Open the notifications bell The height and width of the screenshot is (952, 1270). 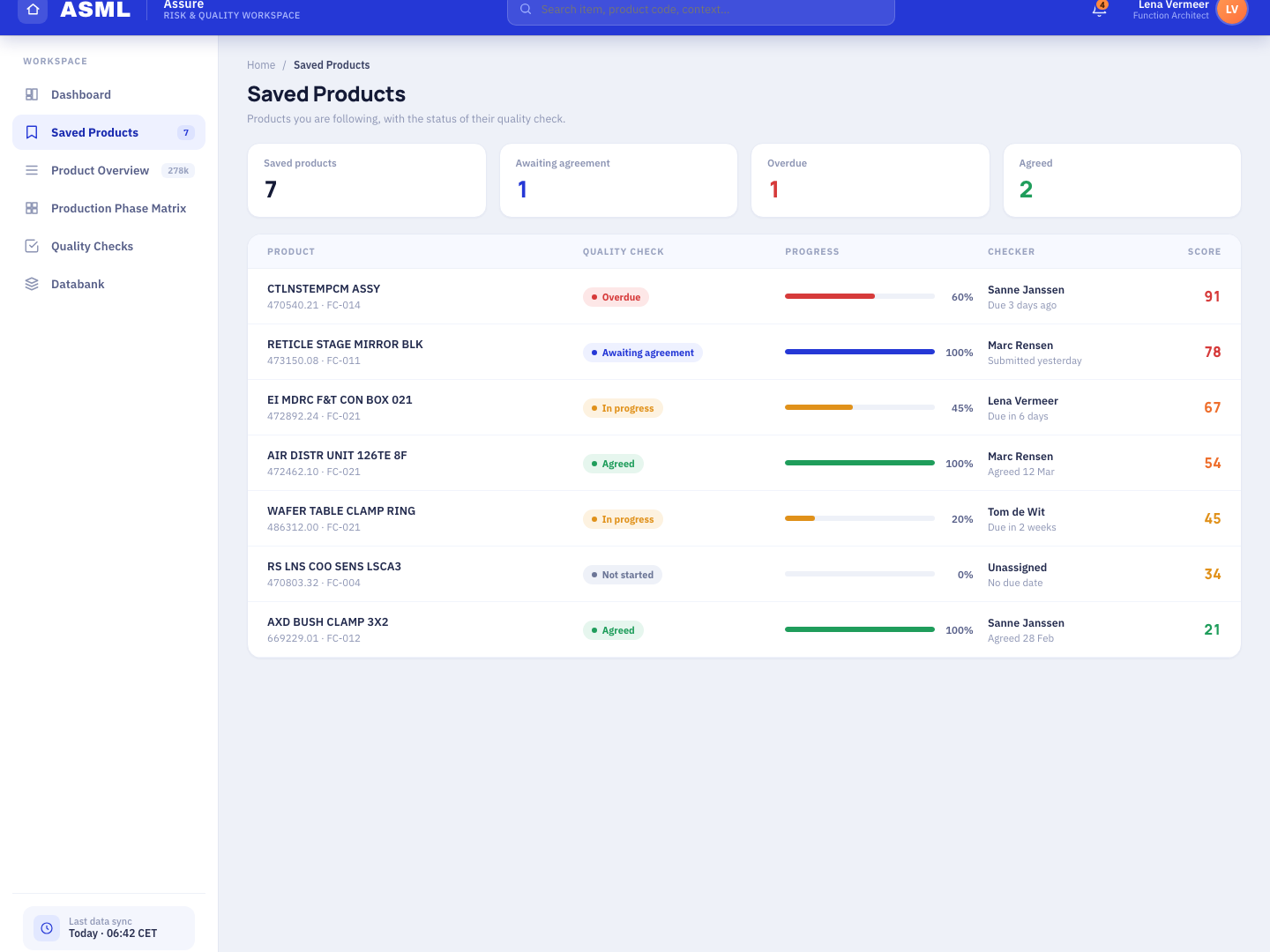tap(1099, 10)
